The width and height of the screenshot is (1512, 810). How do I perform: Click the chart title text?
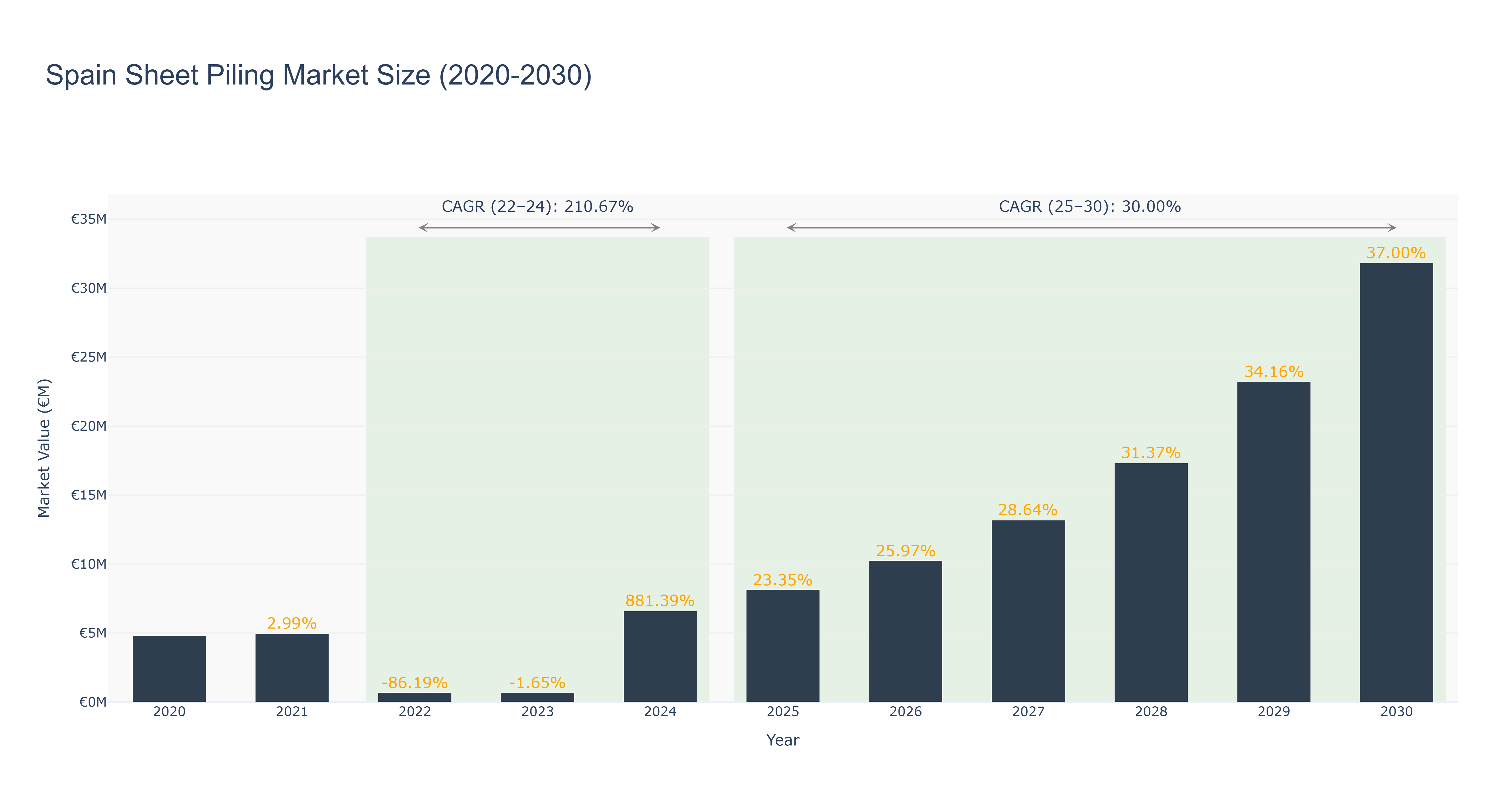319,75
